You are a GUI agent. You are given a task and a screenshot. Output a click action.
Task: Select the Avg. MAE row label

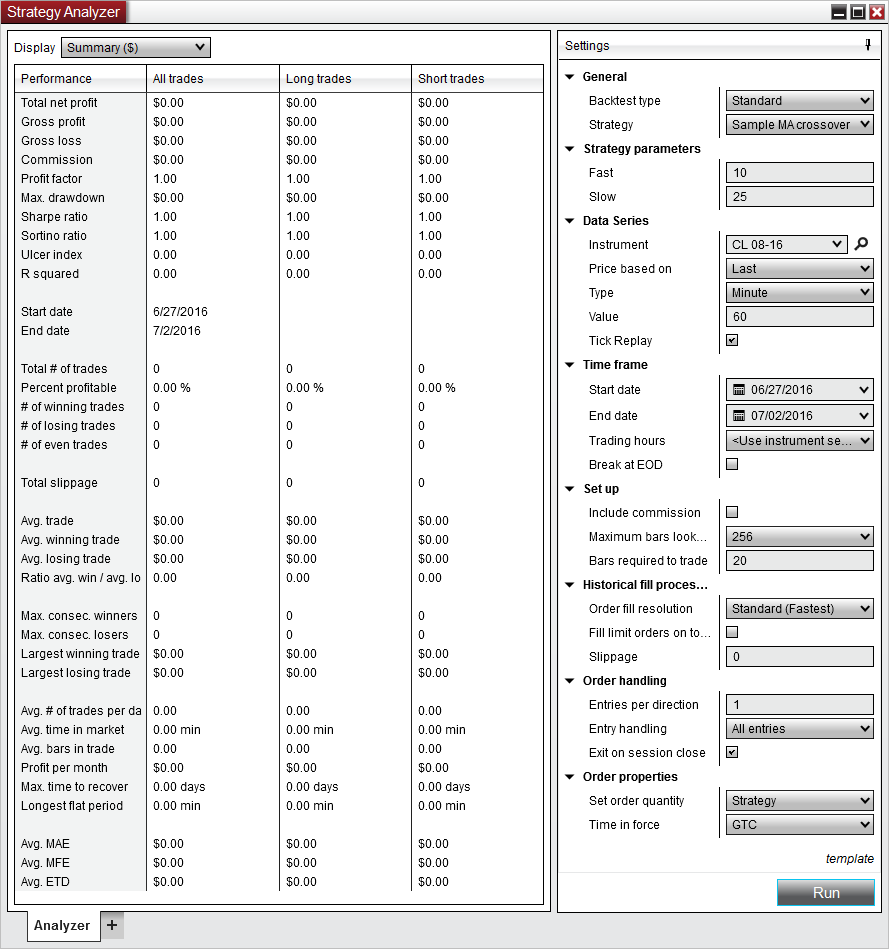[x=45, y=844]
